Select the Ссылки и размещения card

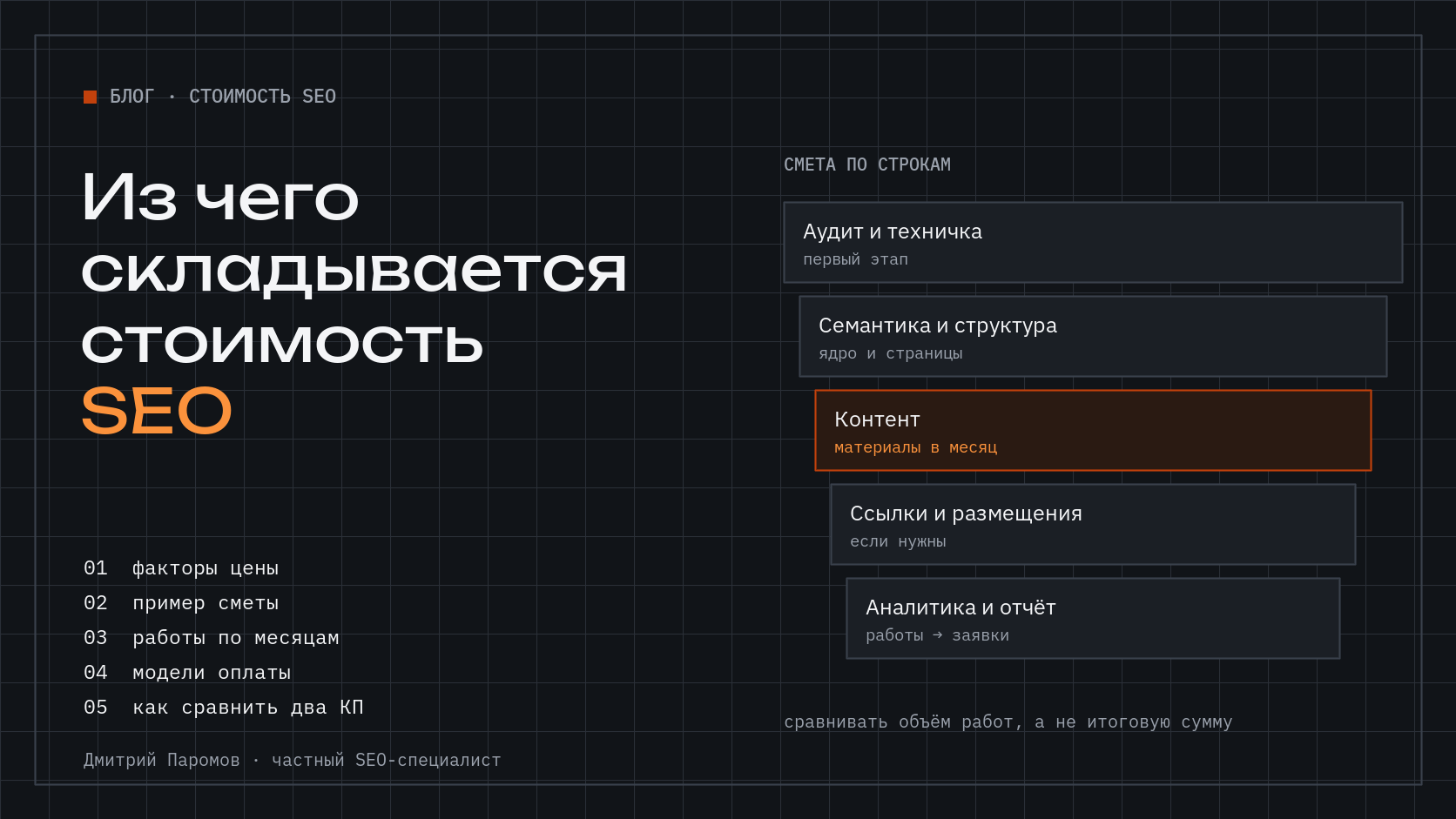coord(1093,525)
